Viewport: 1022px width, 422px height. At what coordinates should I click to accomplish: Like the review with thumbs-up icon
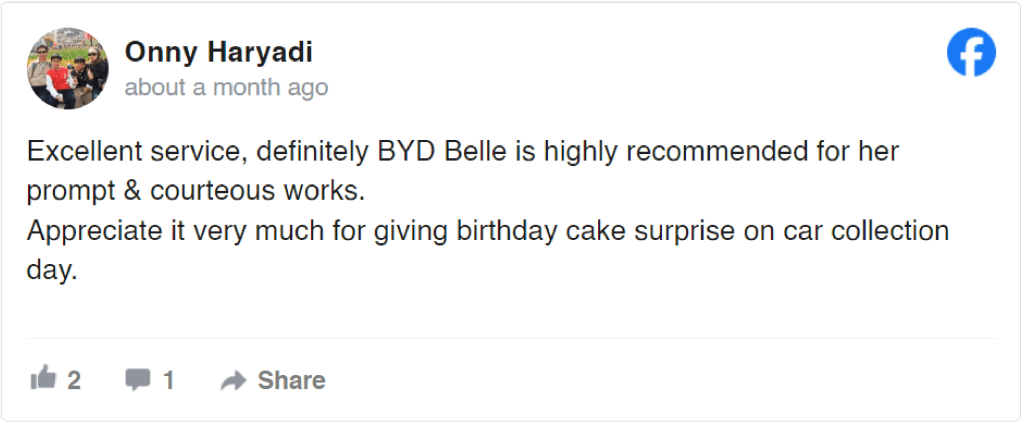[43, 380]
